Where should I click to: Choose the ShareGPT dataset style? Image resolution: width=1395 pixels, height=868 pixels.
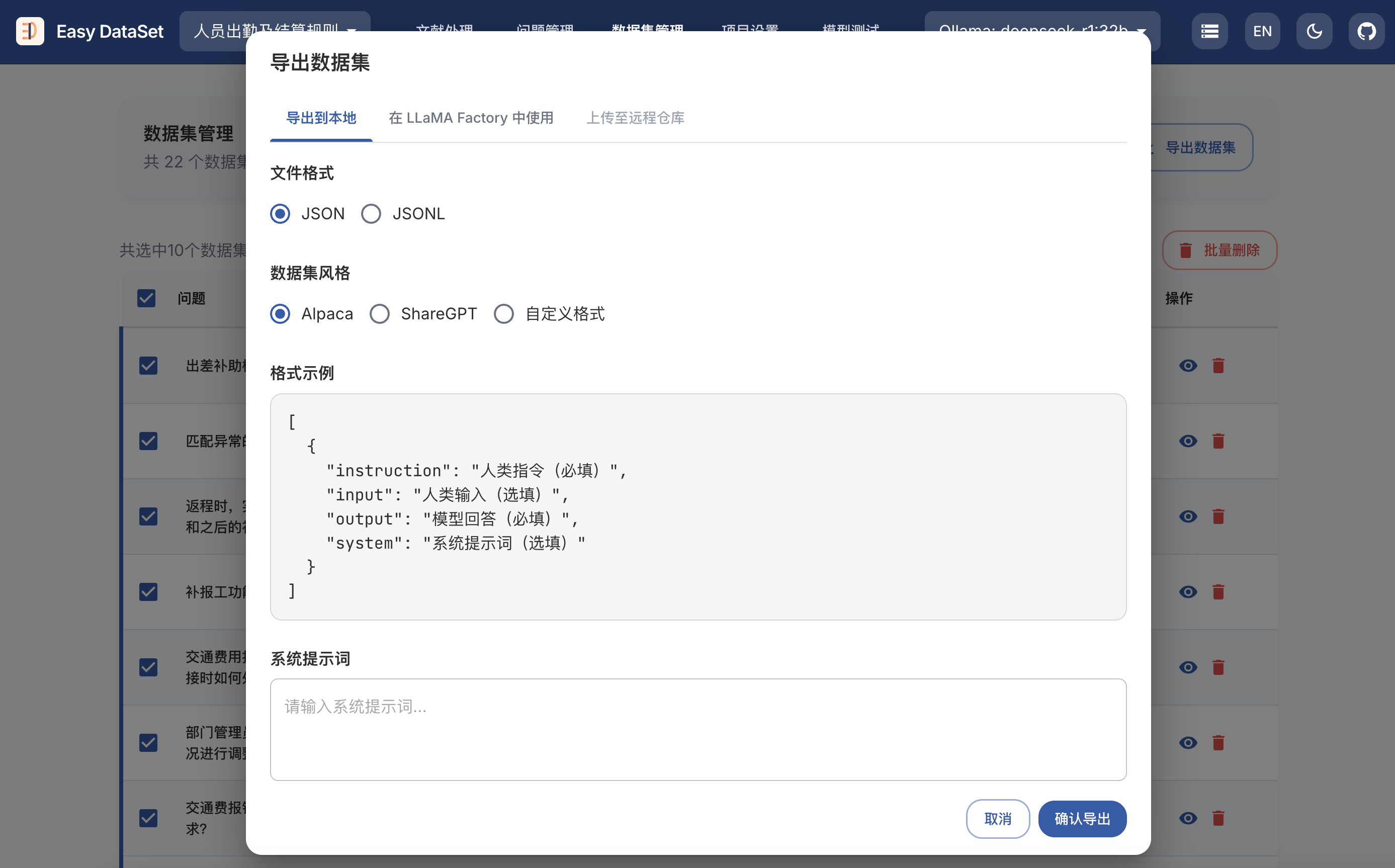[x=380, y=314]
